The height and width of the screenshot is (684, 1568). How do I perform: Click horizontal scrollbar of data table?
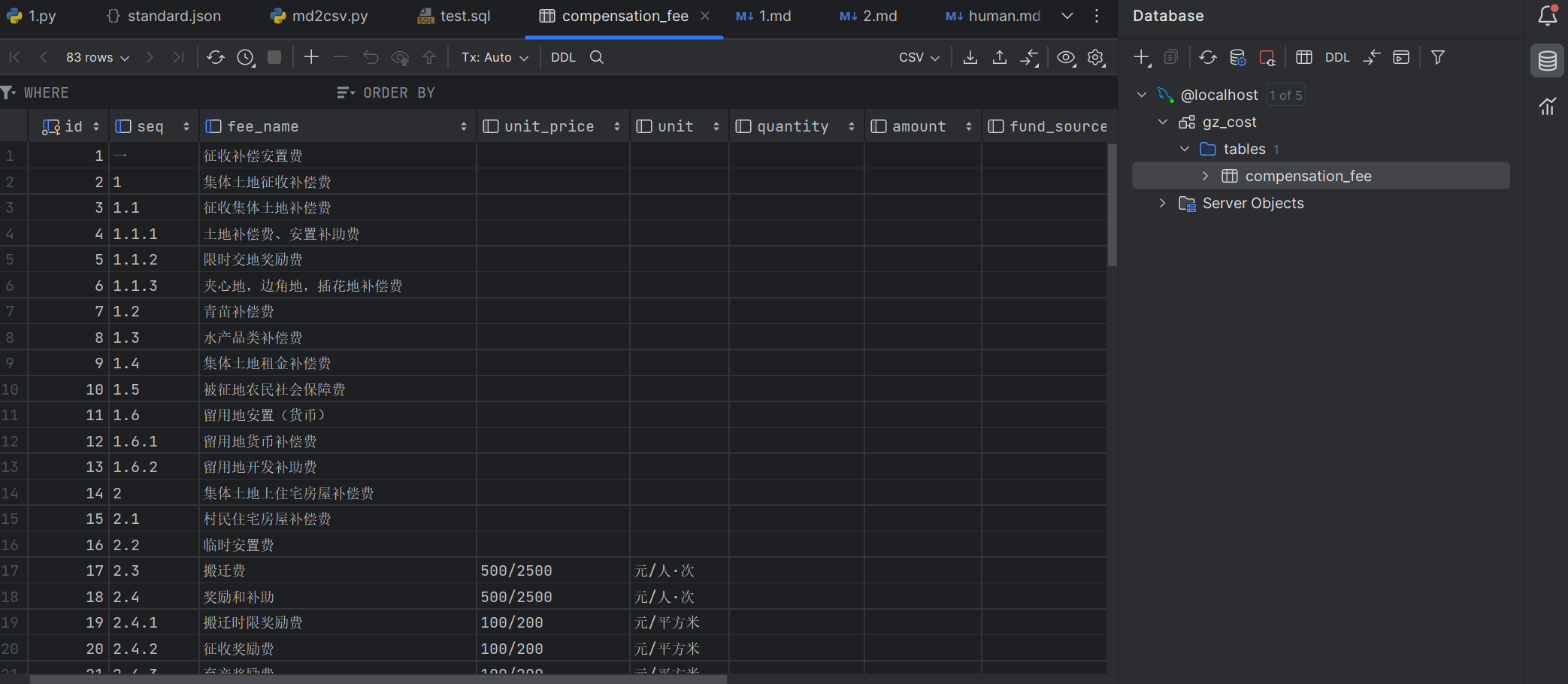[x=378, y=679]
